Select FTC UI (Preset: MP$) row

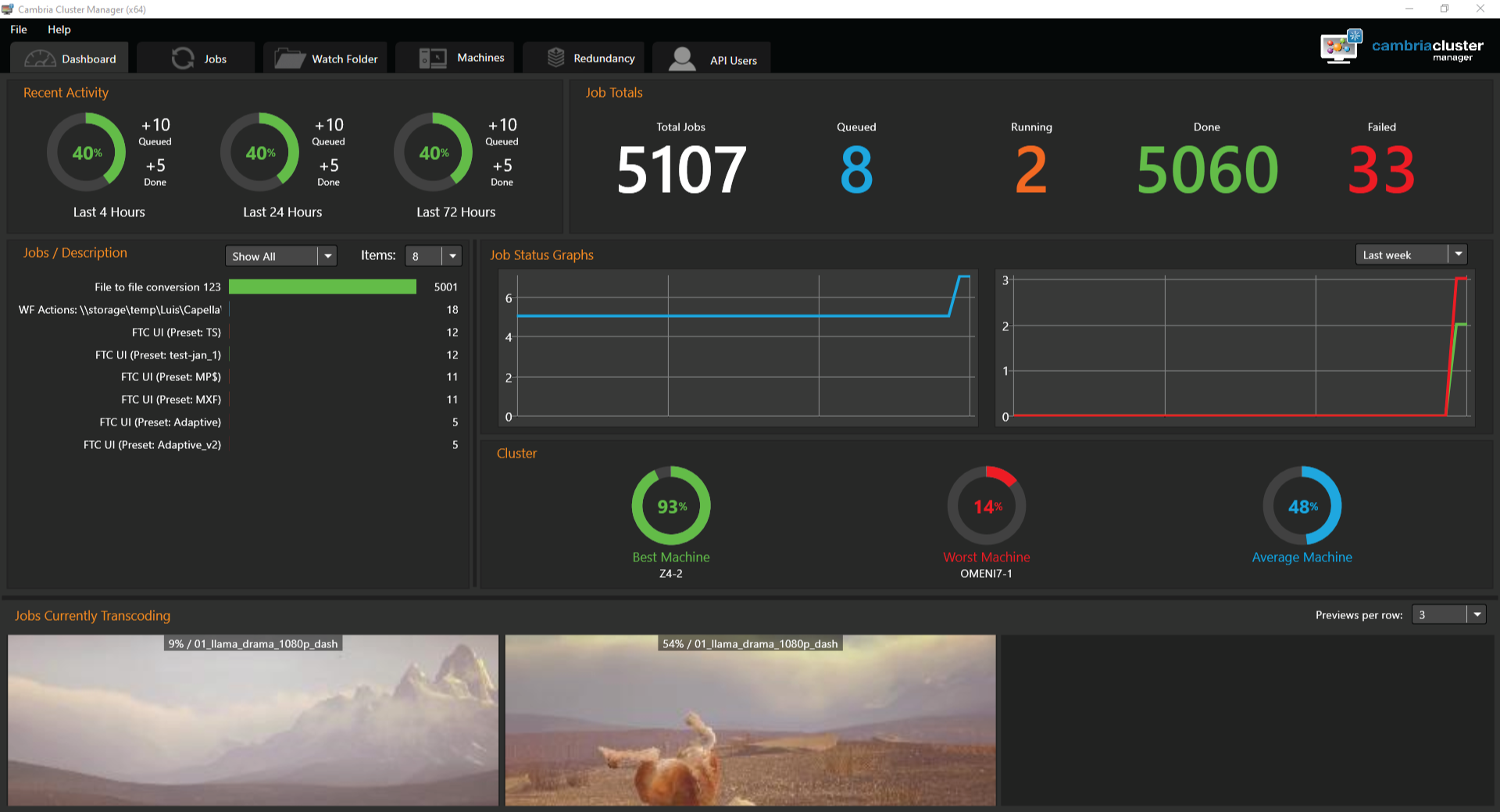tap(238, 376)
